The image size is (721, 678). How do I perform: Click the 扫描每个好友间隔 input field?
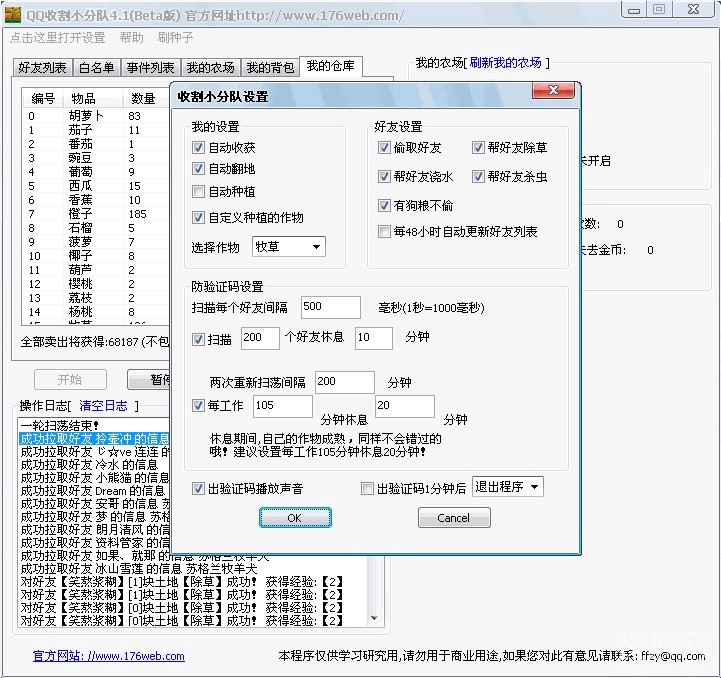(x=330, y=307)
